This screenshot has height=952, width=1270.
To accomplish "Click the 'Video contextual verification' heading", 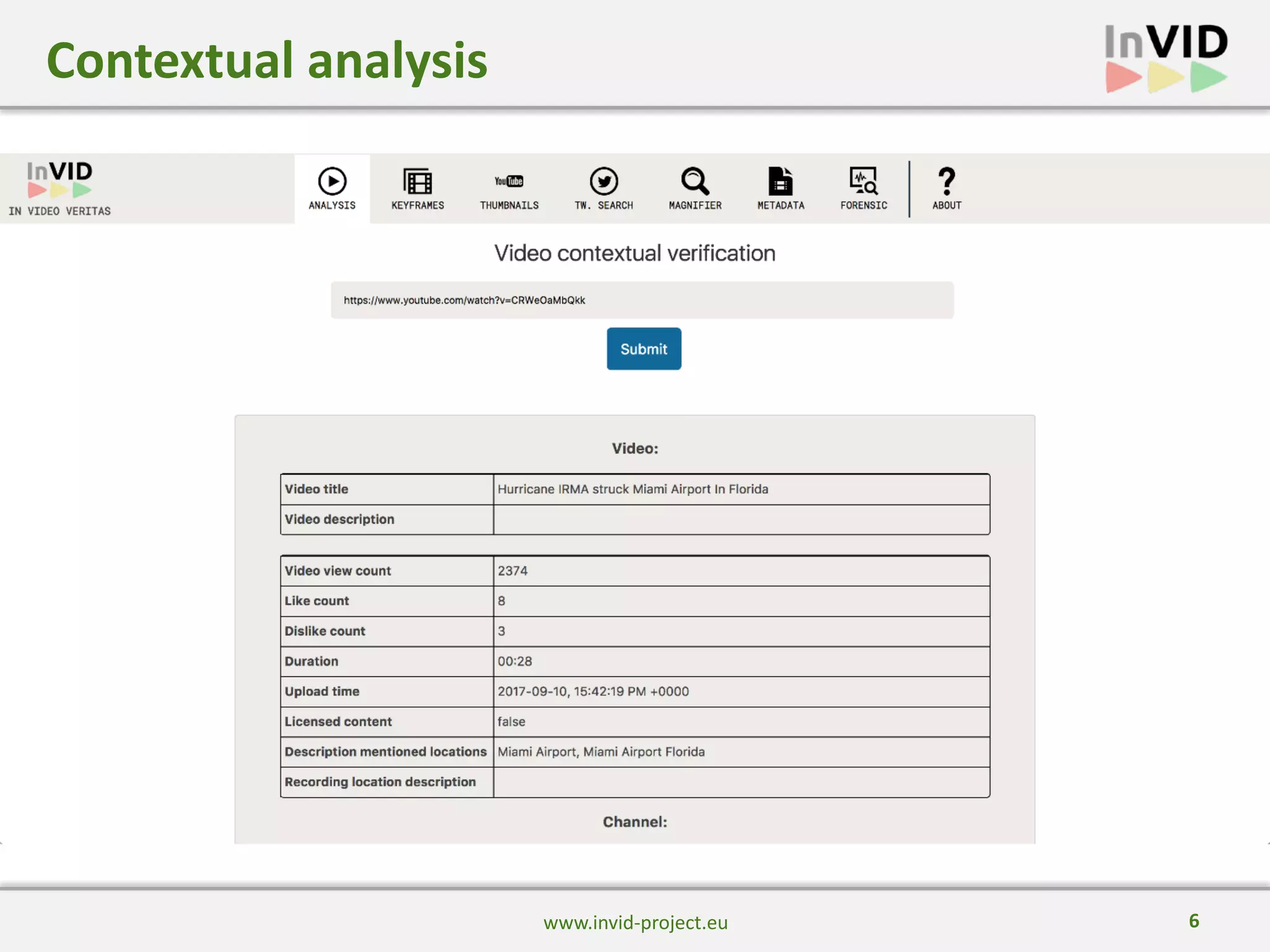I will coord(635,253).
